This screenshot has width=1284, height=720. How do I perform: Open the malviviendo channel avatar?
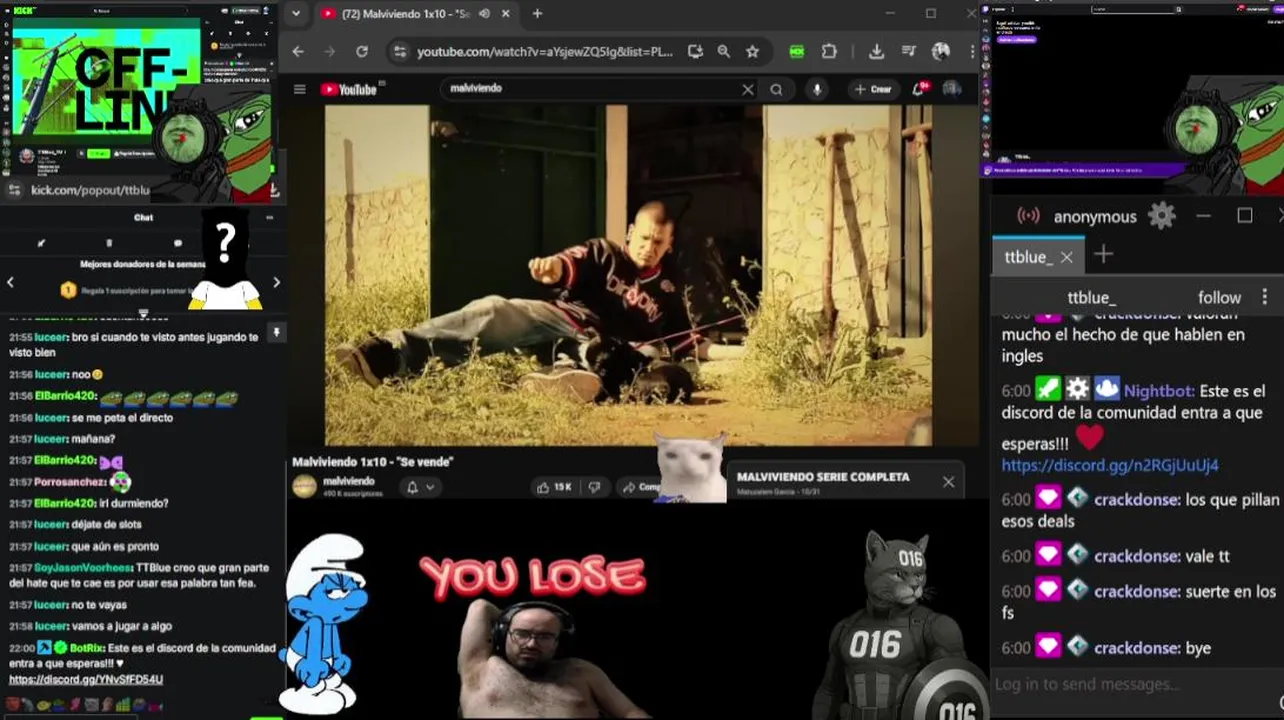click(304, 487)
